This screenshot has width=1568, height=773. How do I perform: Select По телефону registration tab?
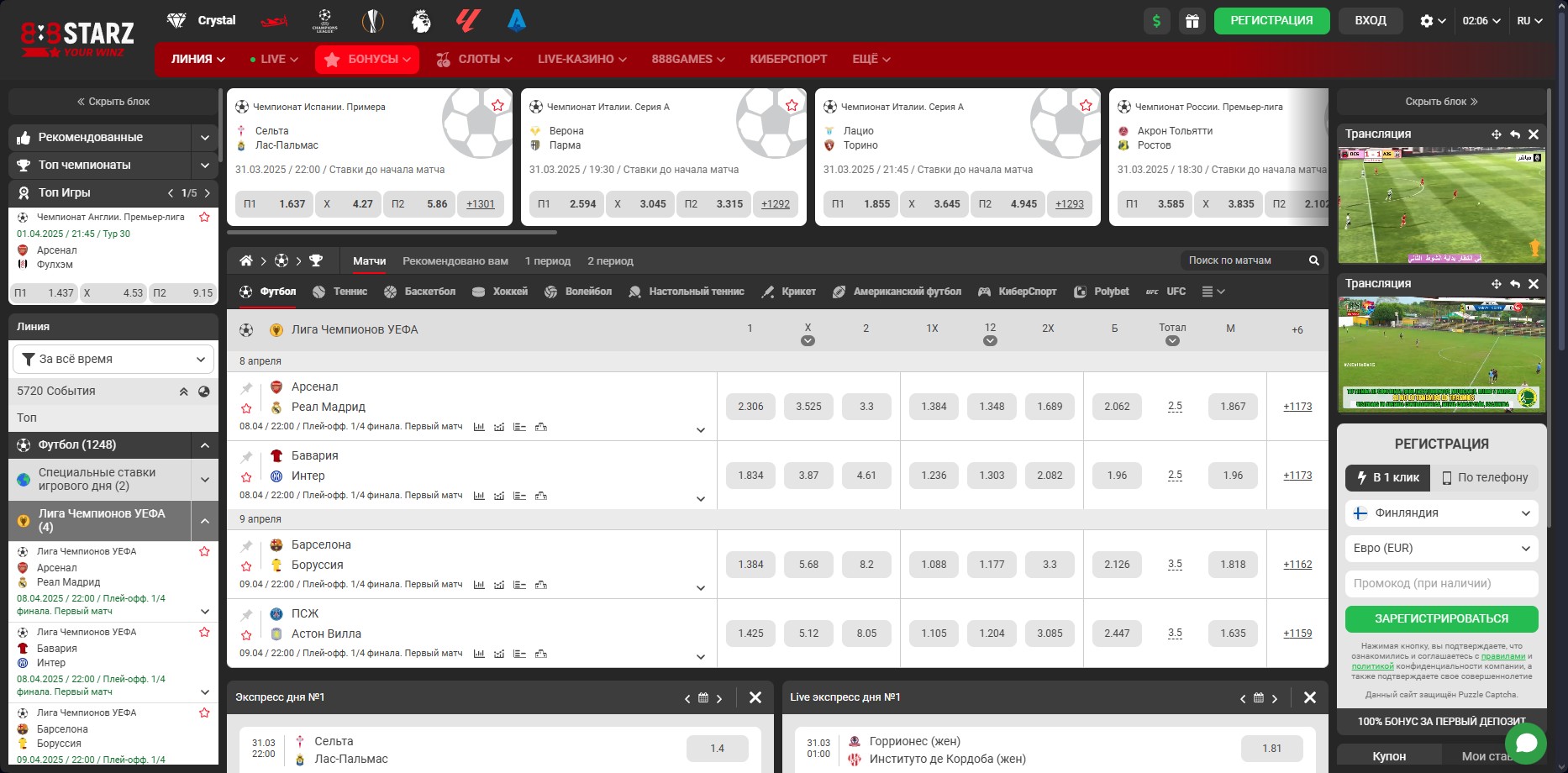click(x=1485, y=477)
